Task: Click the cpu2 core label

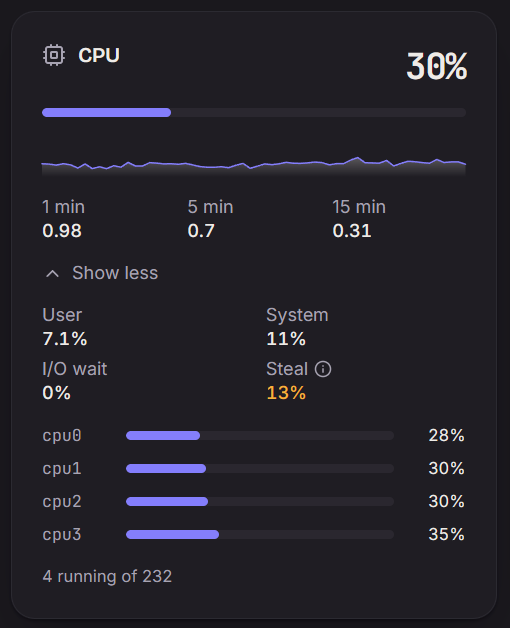Action: point(62,502)
